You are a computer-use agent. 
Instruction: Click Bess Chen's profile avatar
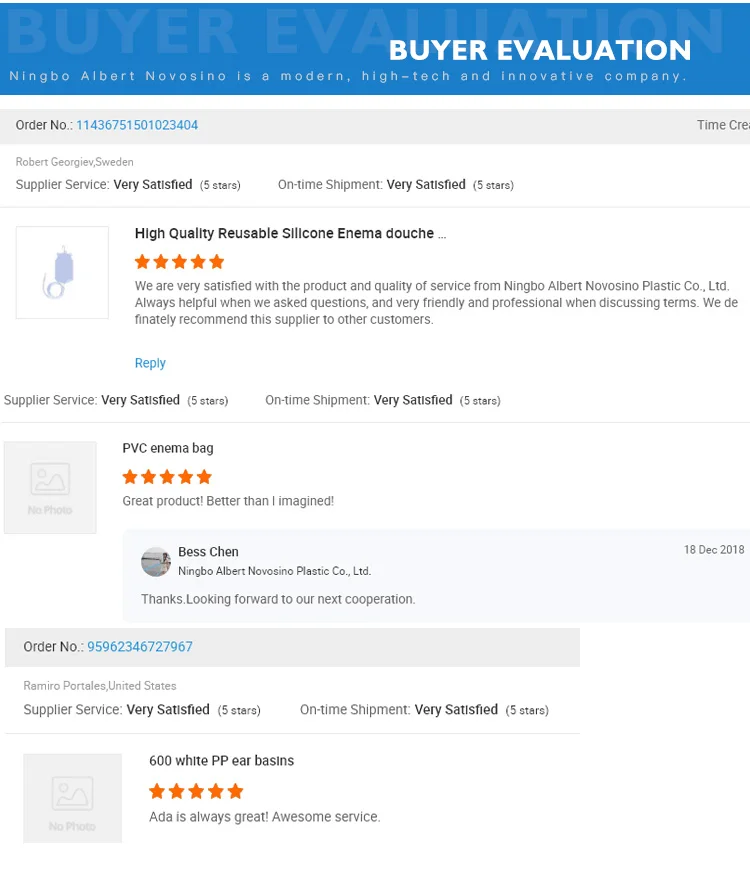pyautogui.click(x=156, y=562)
